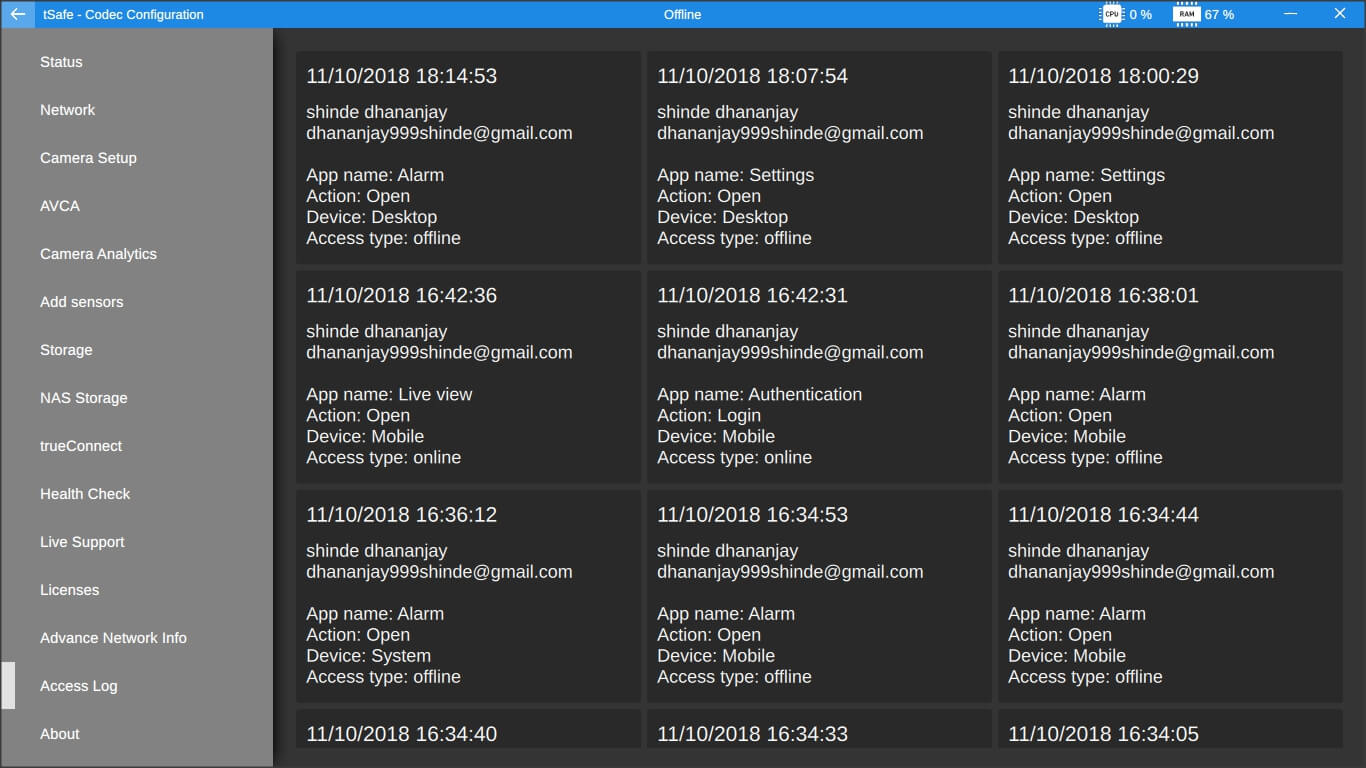Select the 16:42:31 Authentication Login entry
The image size is (1366, 768).
[819, 376]
